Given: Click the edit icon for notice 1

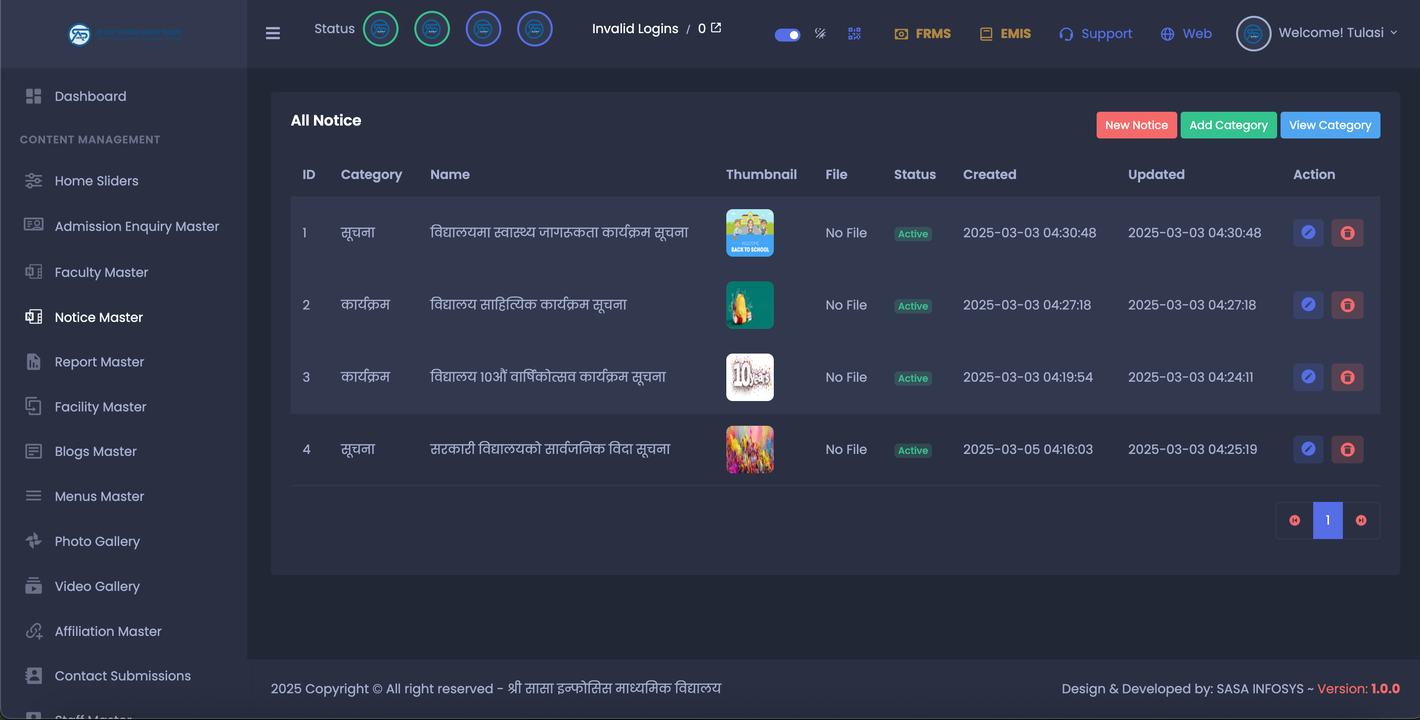Looking at the screenshot, I should coord(1308,233).
